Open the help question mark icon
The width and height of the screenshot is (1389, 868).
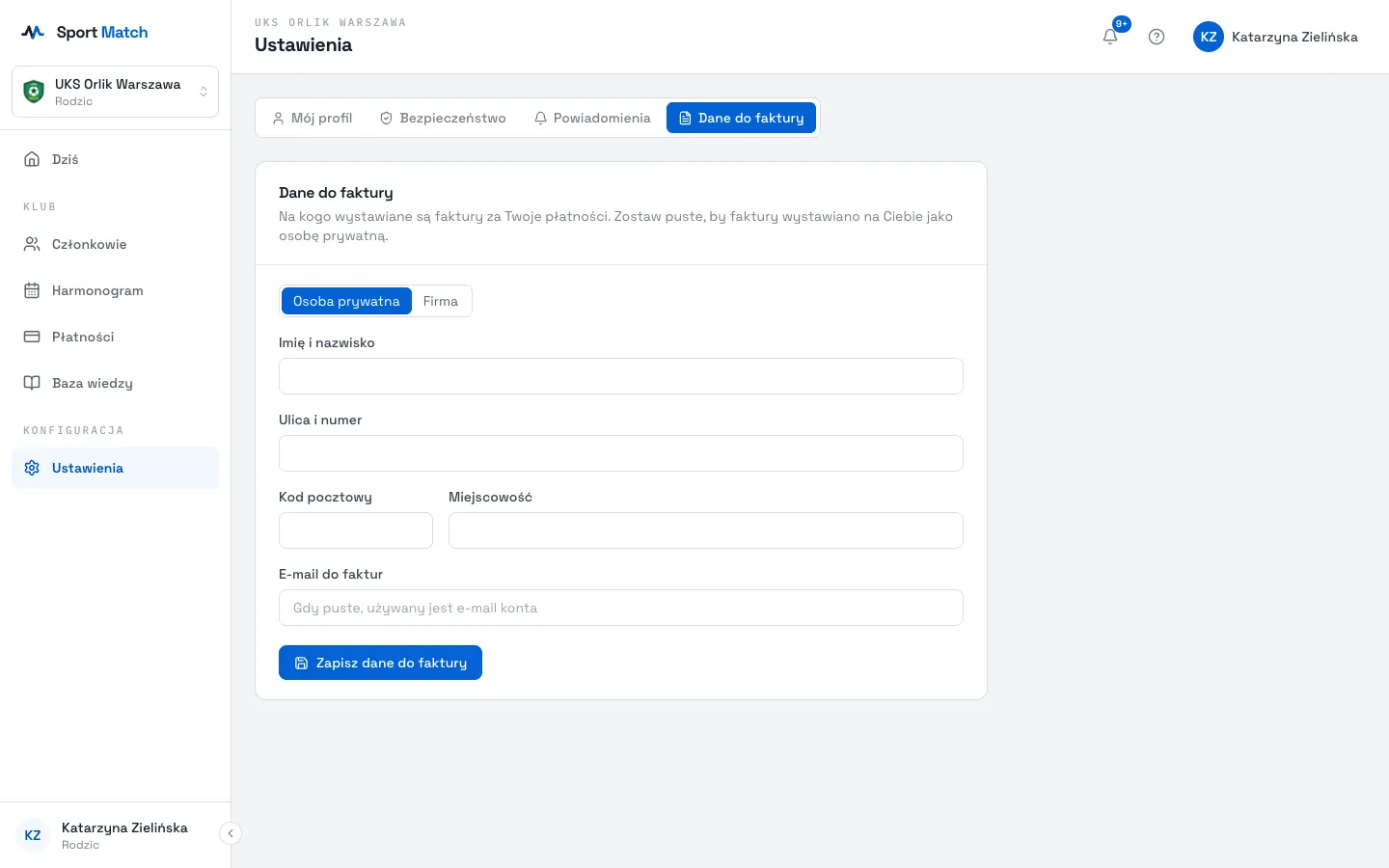tap(1157, 37)
